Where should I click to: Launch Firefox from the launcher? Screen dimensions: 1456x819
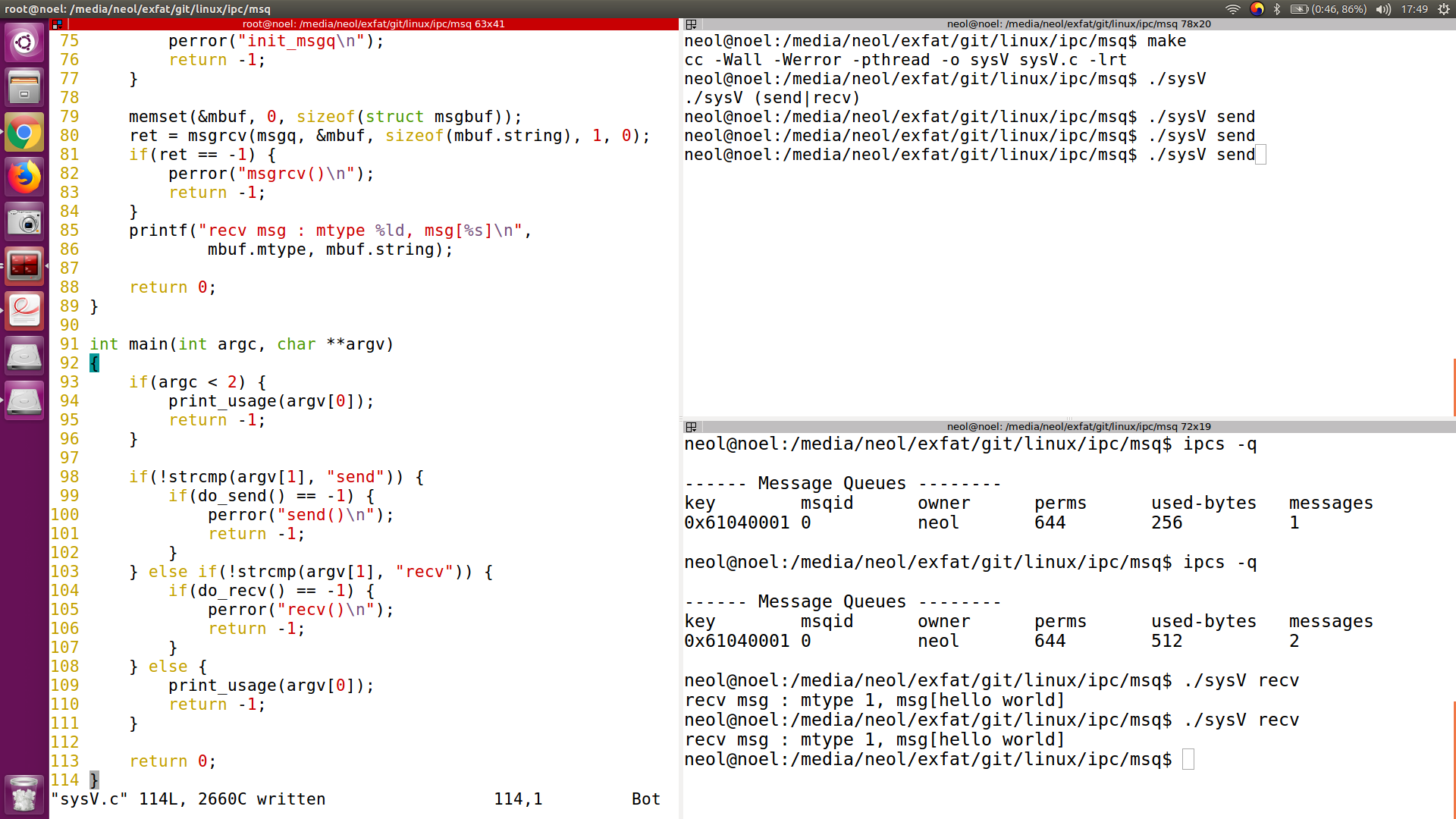(x=24, y=177)
